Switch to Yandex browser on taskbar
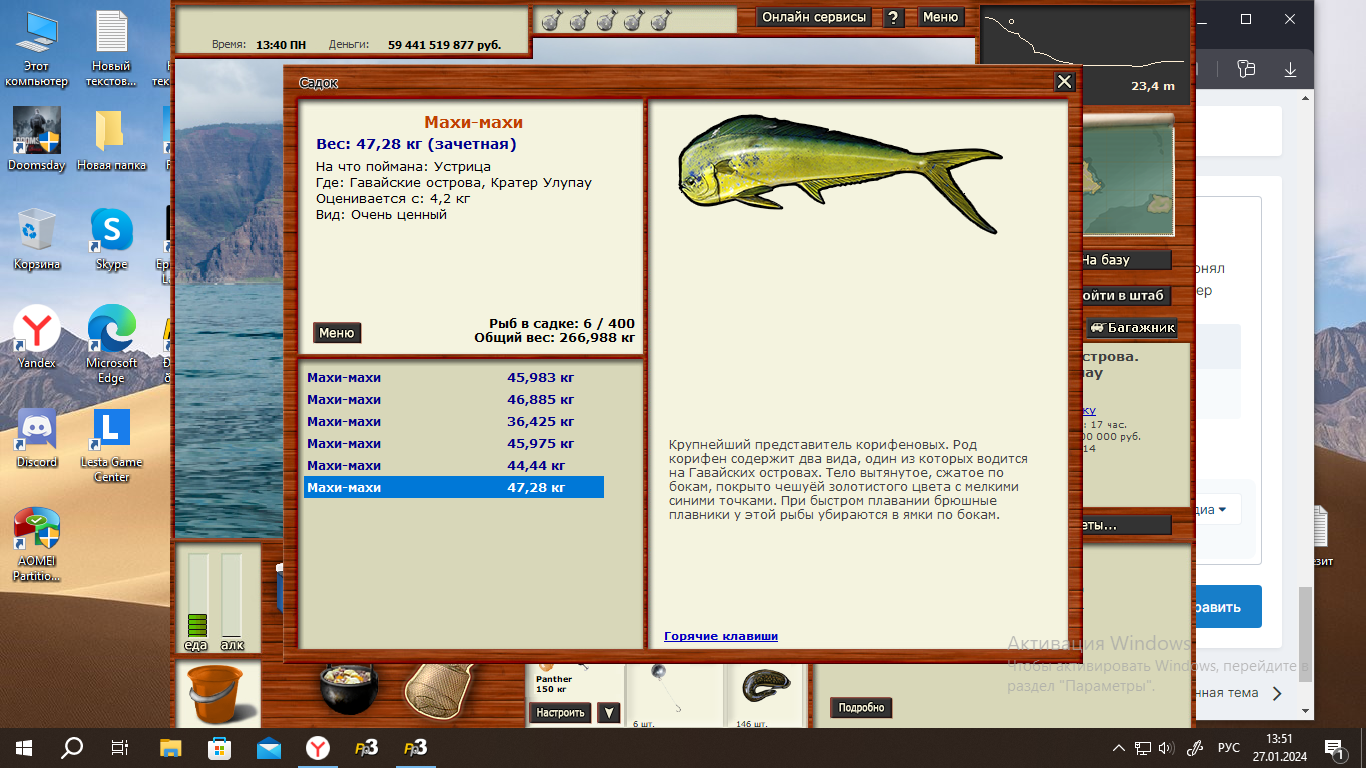 click(316, 747)
